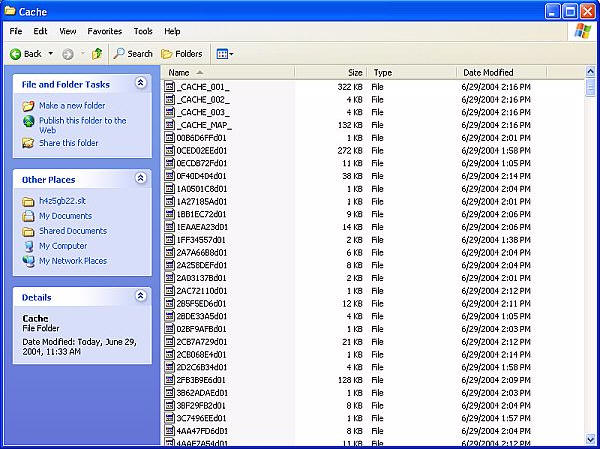Image resolution: width=600 pixels, height=449 pixels.
Task: Click Share this folder link
Action: [68, 143]
